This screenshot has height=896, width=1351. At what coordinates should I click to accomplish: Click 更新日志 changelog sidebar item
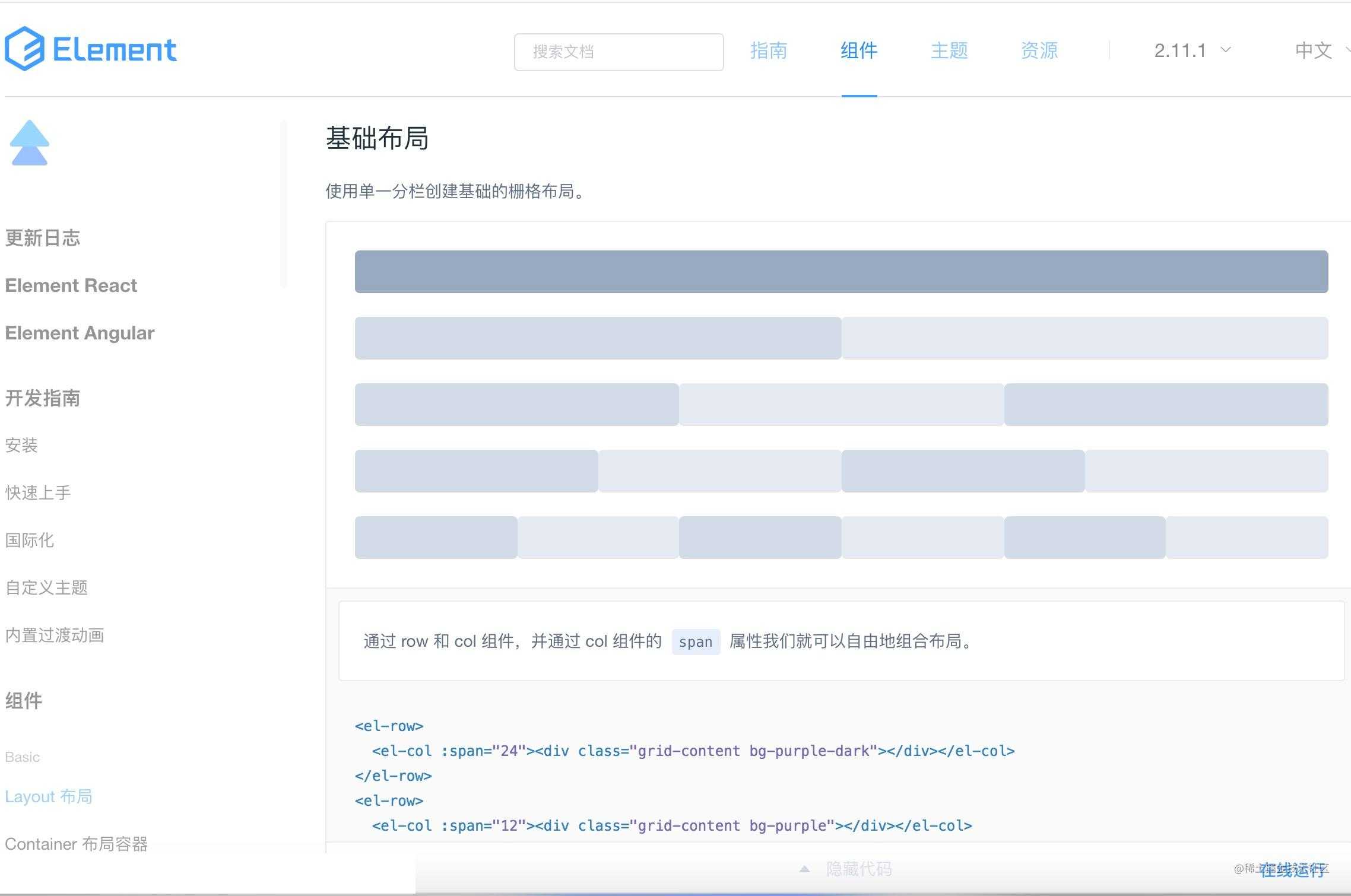[43, 237]
